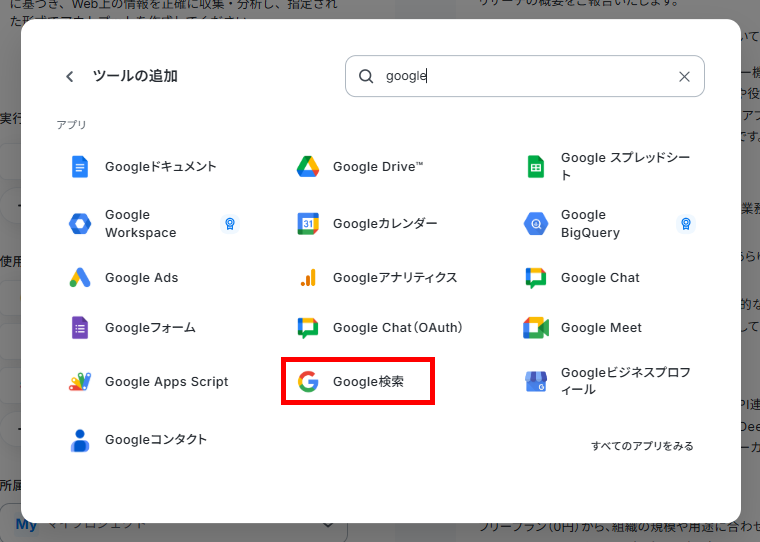This screenshot has width=760, height=542.
Task: Open the Google Meet icon
Action: click(536, 328)
